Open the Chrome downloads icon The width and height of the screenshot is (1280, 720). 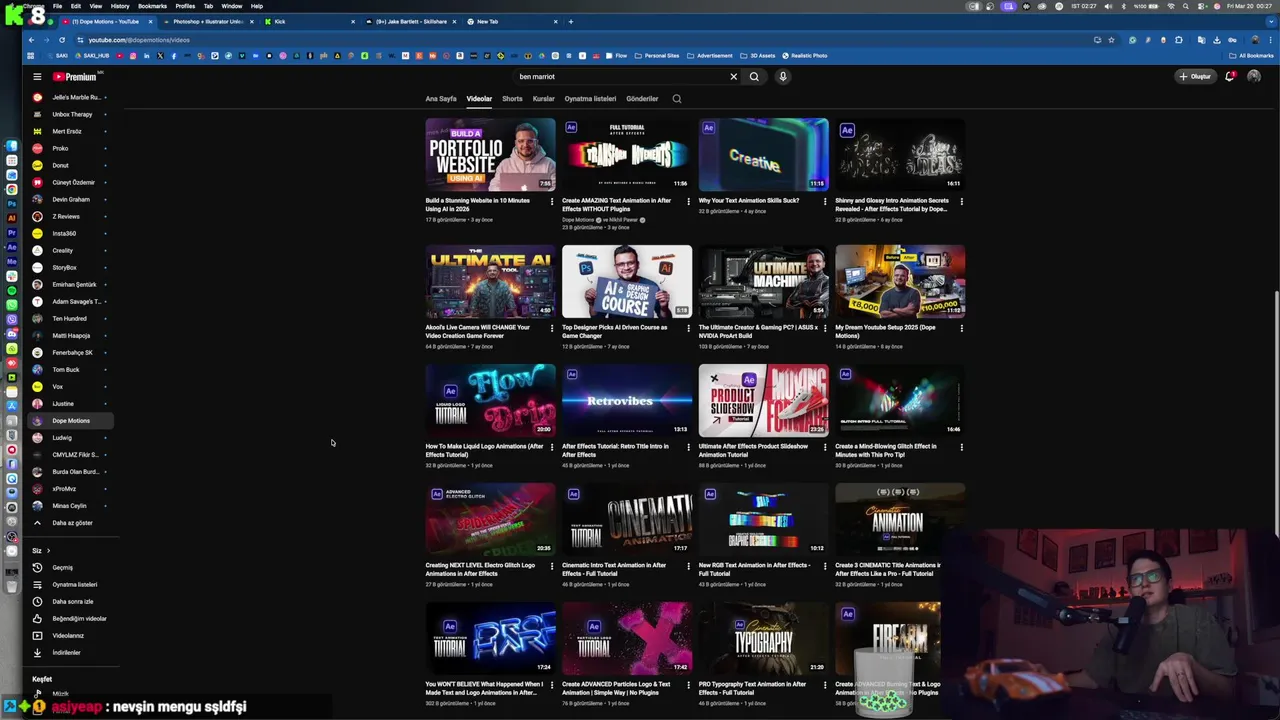coord(1217,40)
